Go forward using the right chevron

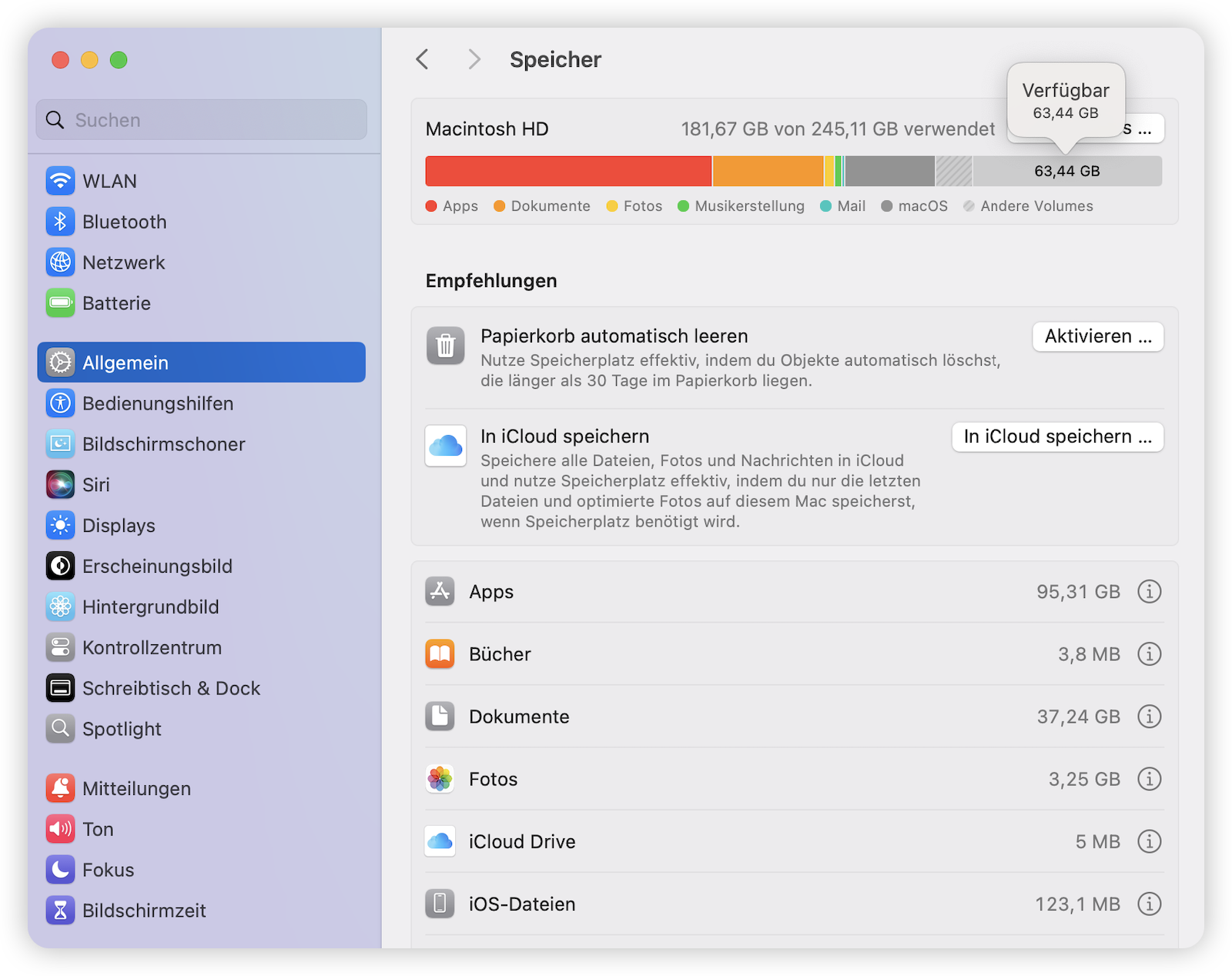click(x=474, y=59)
